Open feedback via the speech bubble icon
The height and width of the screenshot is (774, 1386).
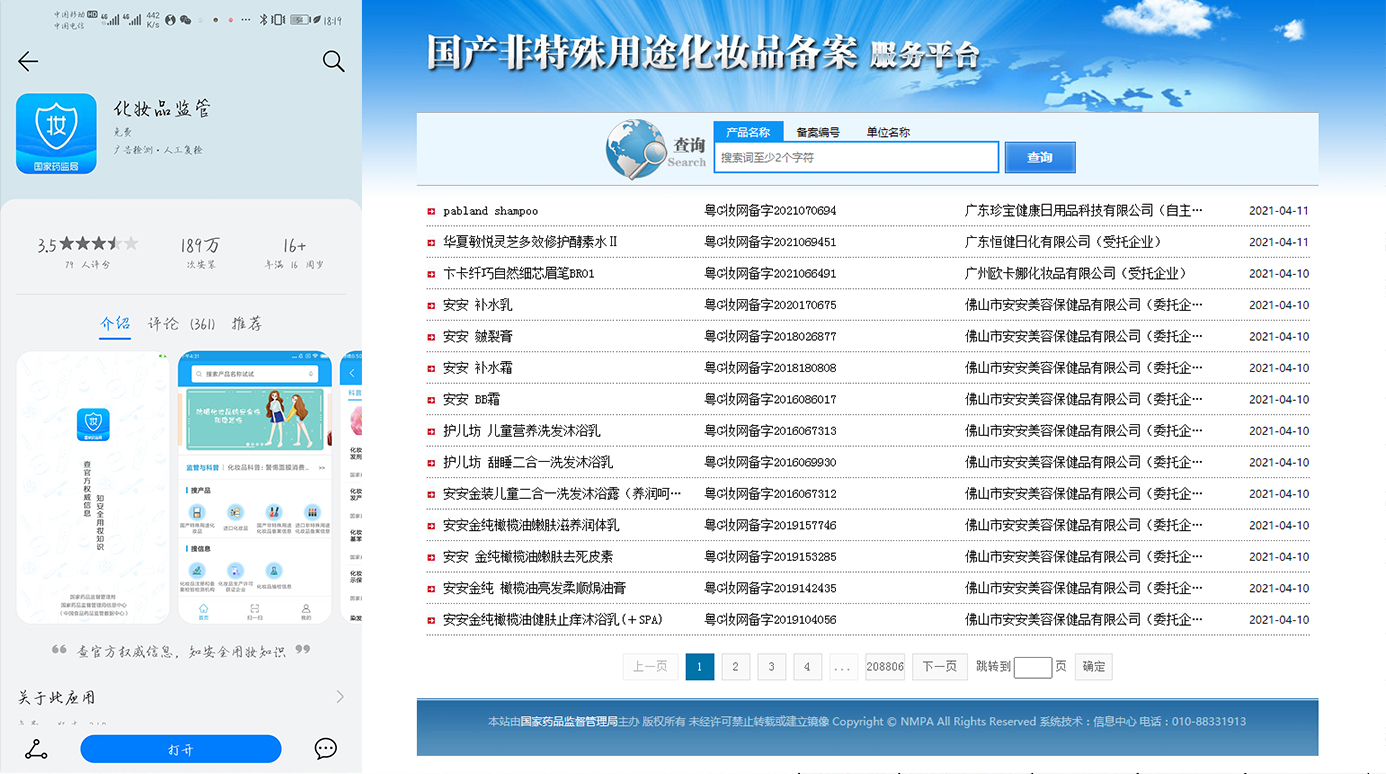pos(325,748)
